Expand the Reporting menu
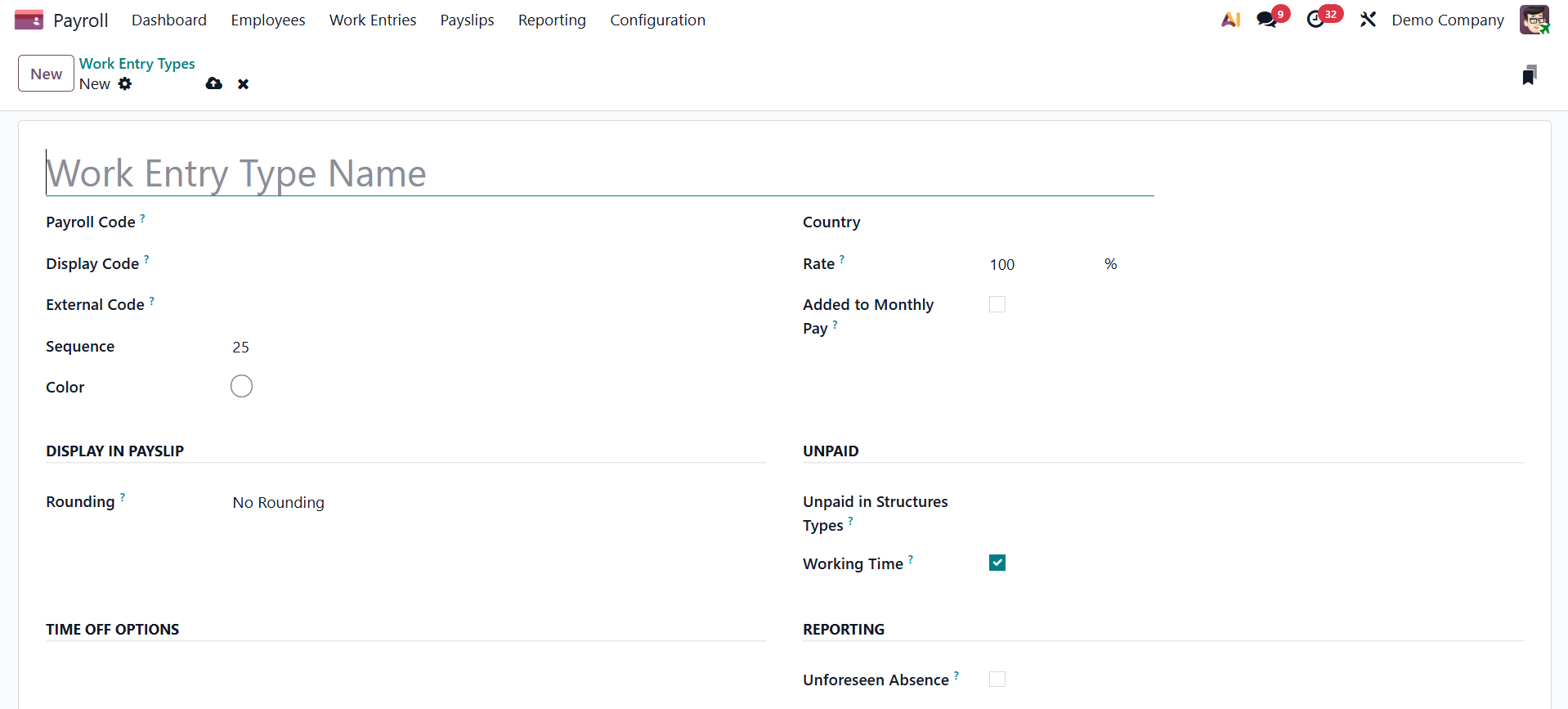Viewport: 1568px width, 709px height. (x=552, y=20)
